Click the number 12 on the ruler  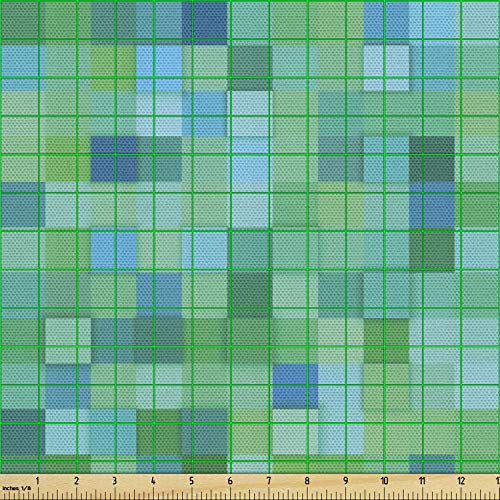click(x=461, y=481)
